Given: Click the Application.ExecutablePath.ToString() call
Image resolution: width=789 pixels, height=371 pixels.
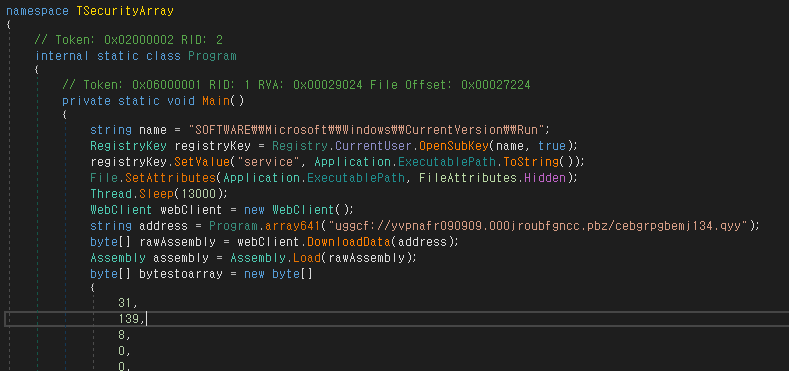Looking at the screenshot, I should pyautogui.click(x=444, y=162).
